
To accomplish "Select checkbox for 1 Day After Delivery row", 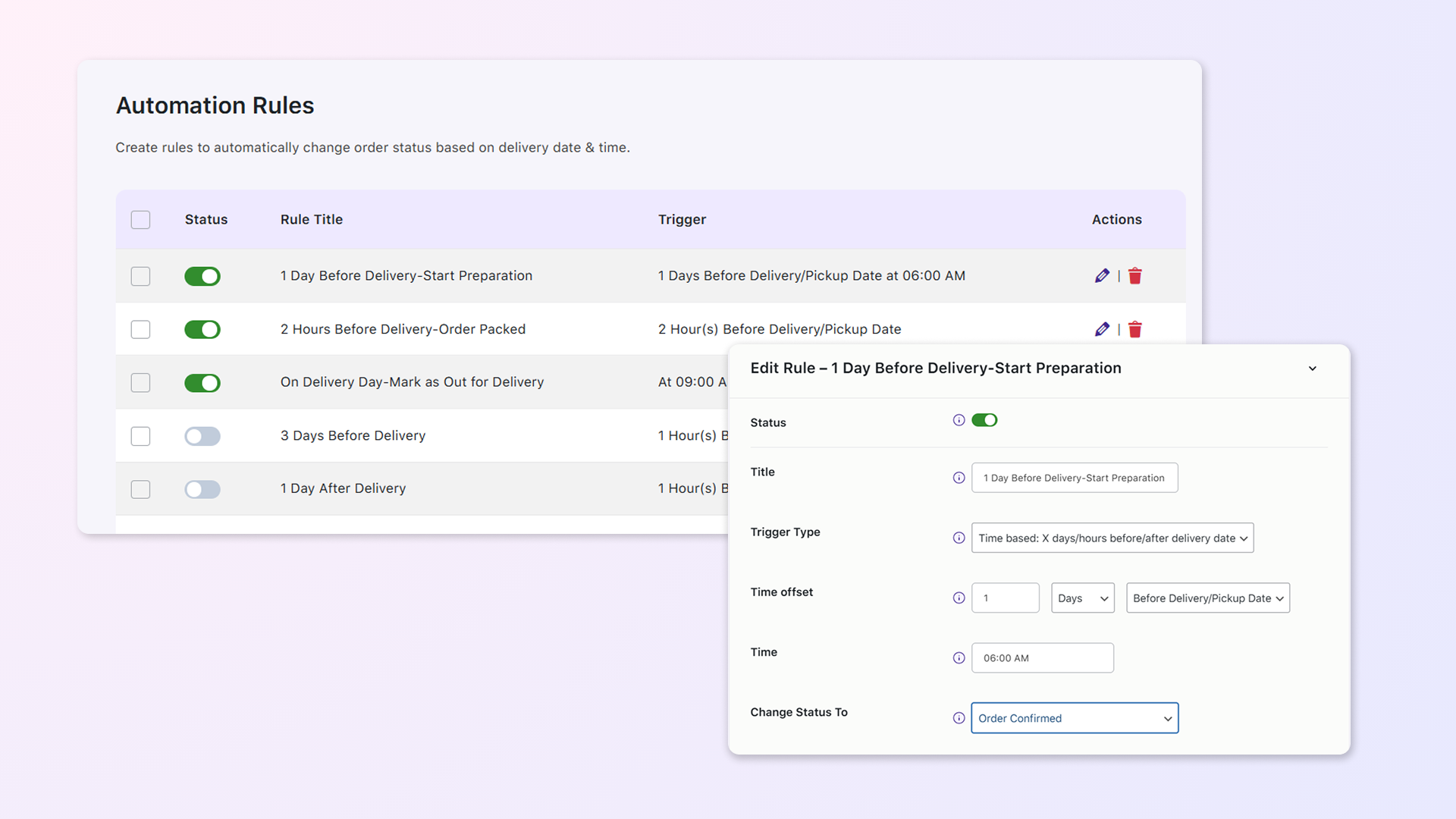I will (x=140, y=489).
